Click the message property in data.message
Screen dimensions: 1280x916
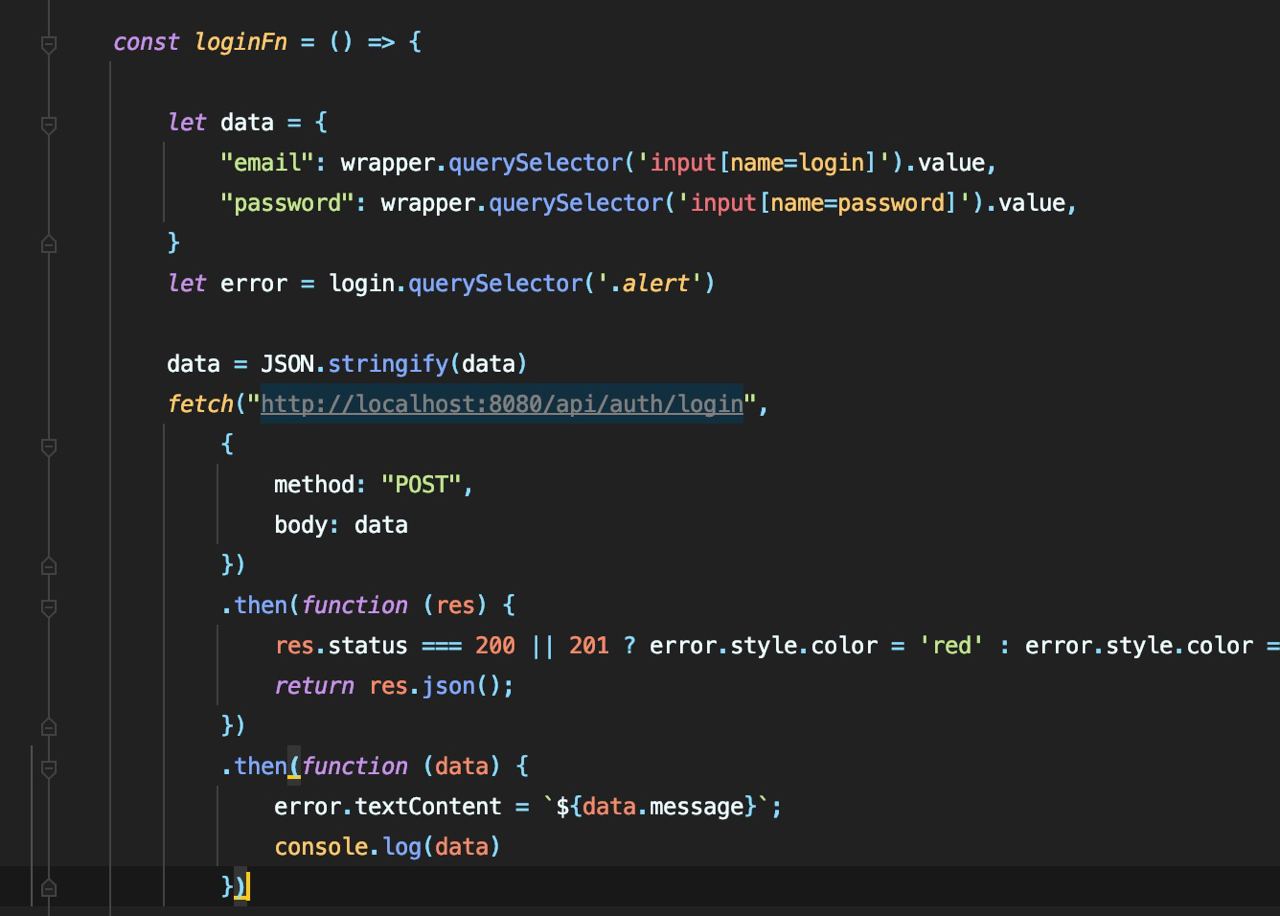point(696,807)
